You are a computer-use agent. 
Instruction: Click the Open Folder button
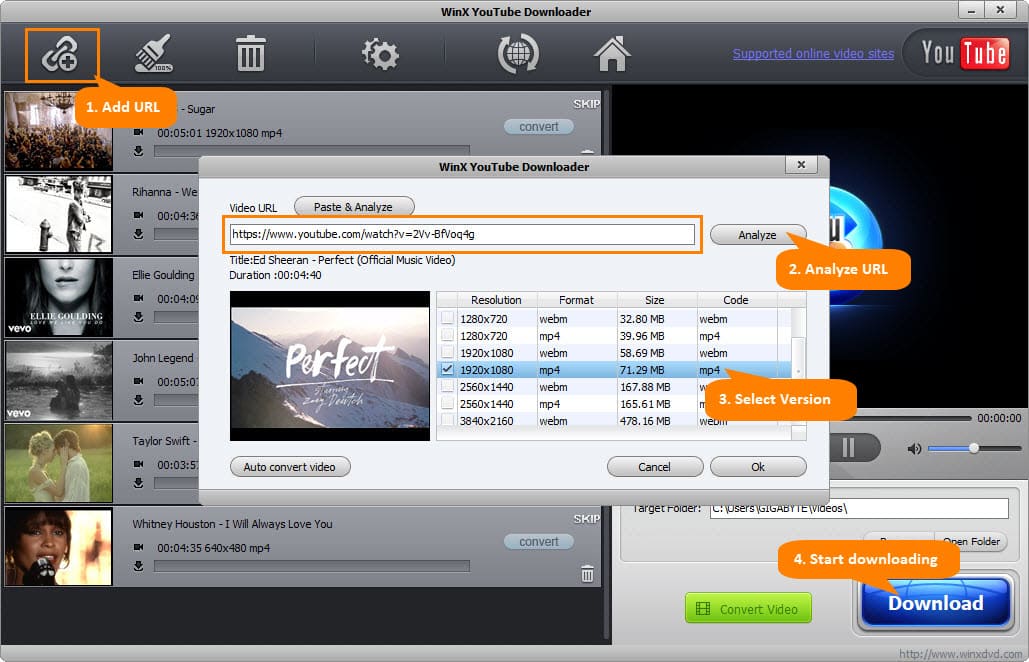(971, 541)
